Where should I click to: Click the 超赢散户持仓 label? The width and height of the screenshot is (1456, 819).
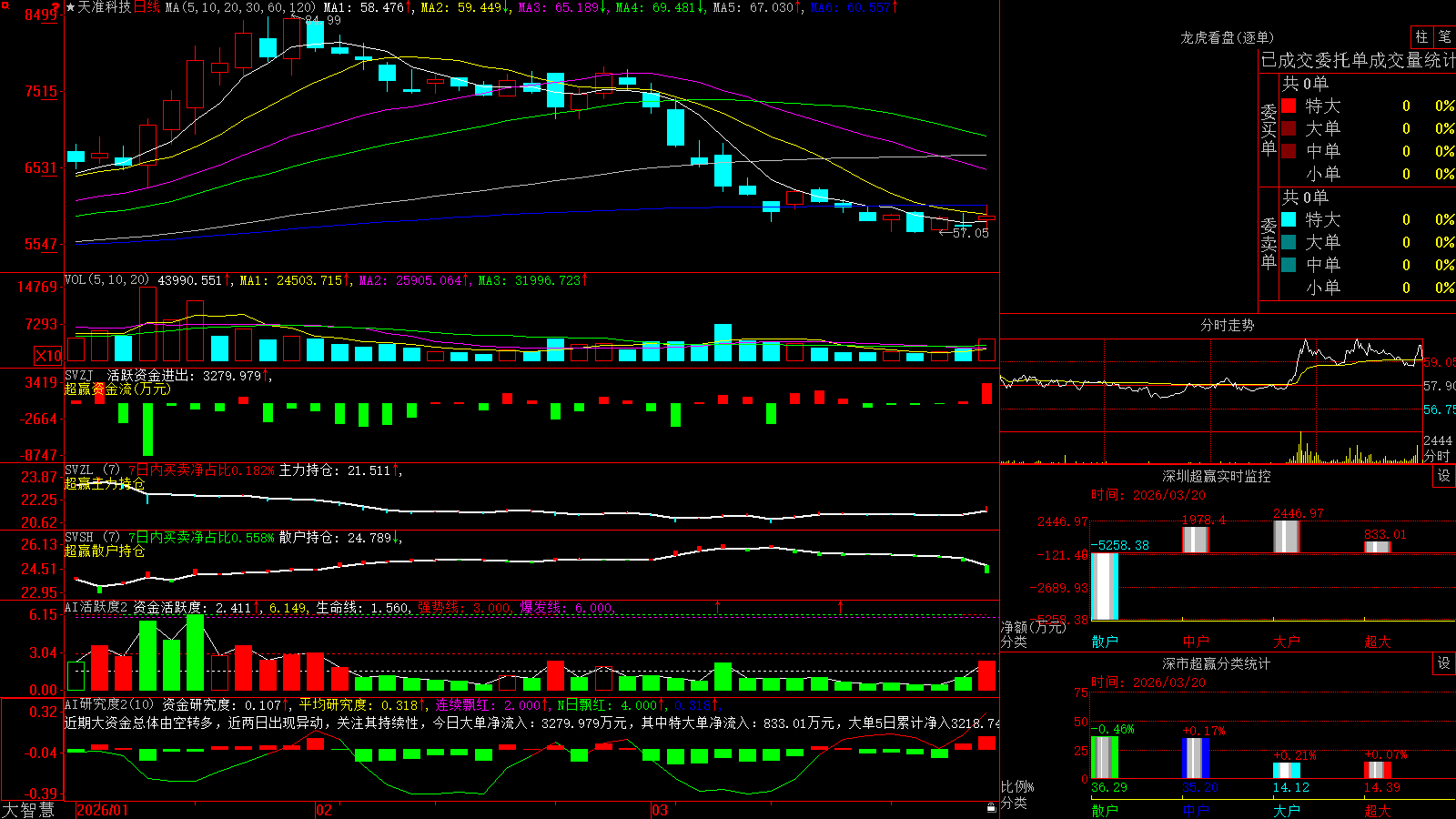coord(105,551)
